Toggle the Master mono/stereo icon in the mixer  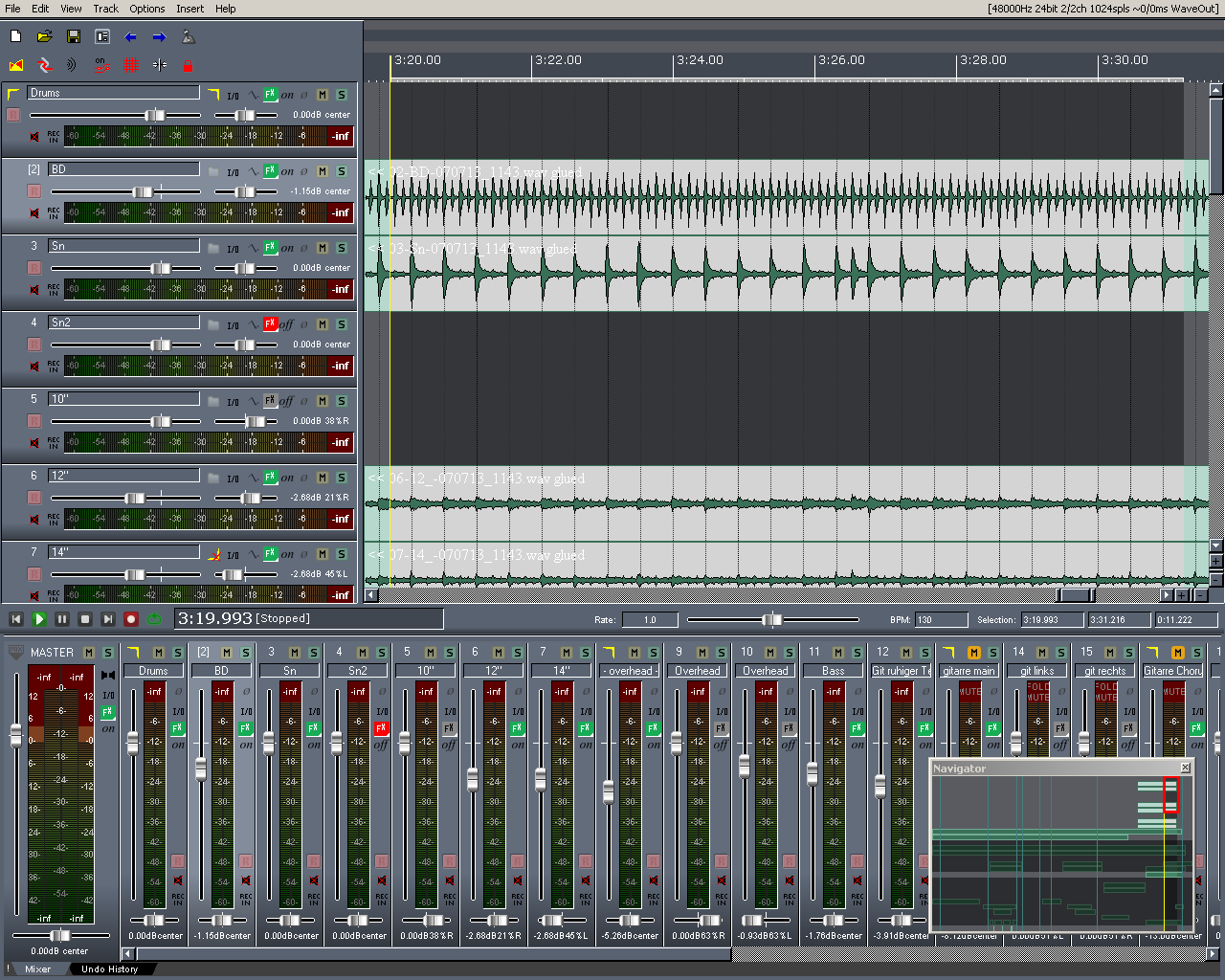tap(108, 676)
